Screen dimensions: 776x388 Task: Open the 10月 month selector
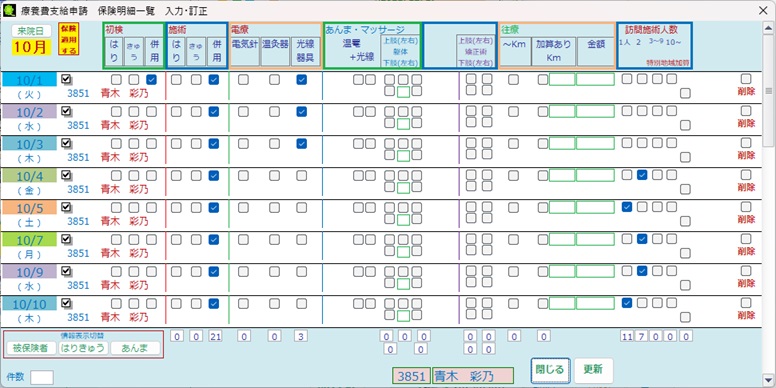tap(32, 47)
